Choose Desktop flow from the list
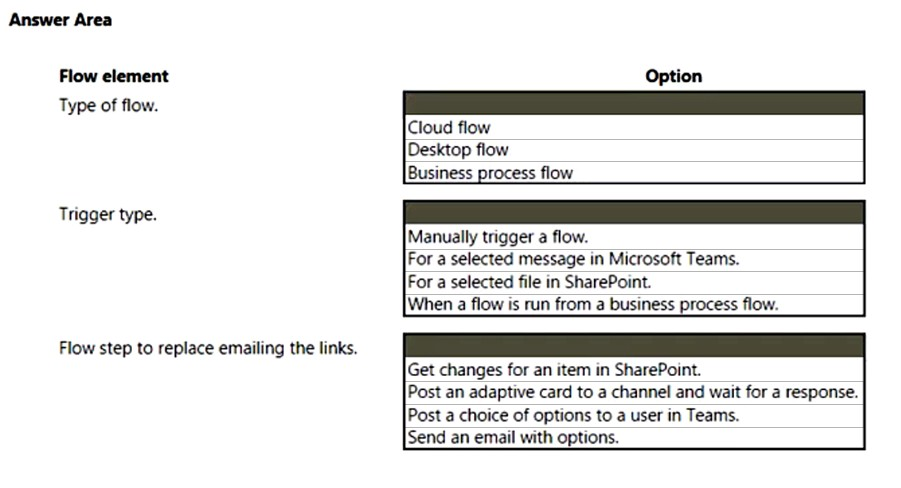This screenshot has height=488, width=901. coord(634,150)
